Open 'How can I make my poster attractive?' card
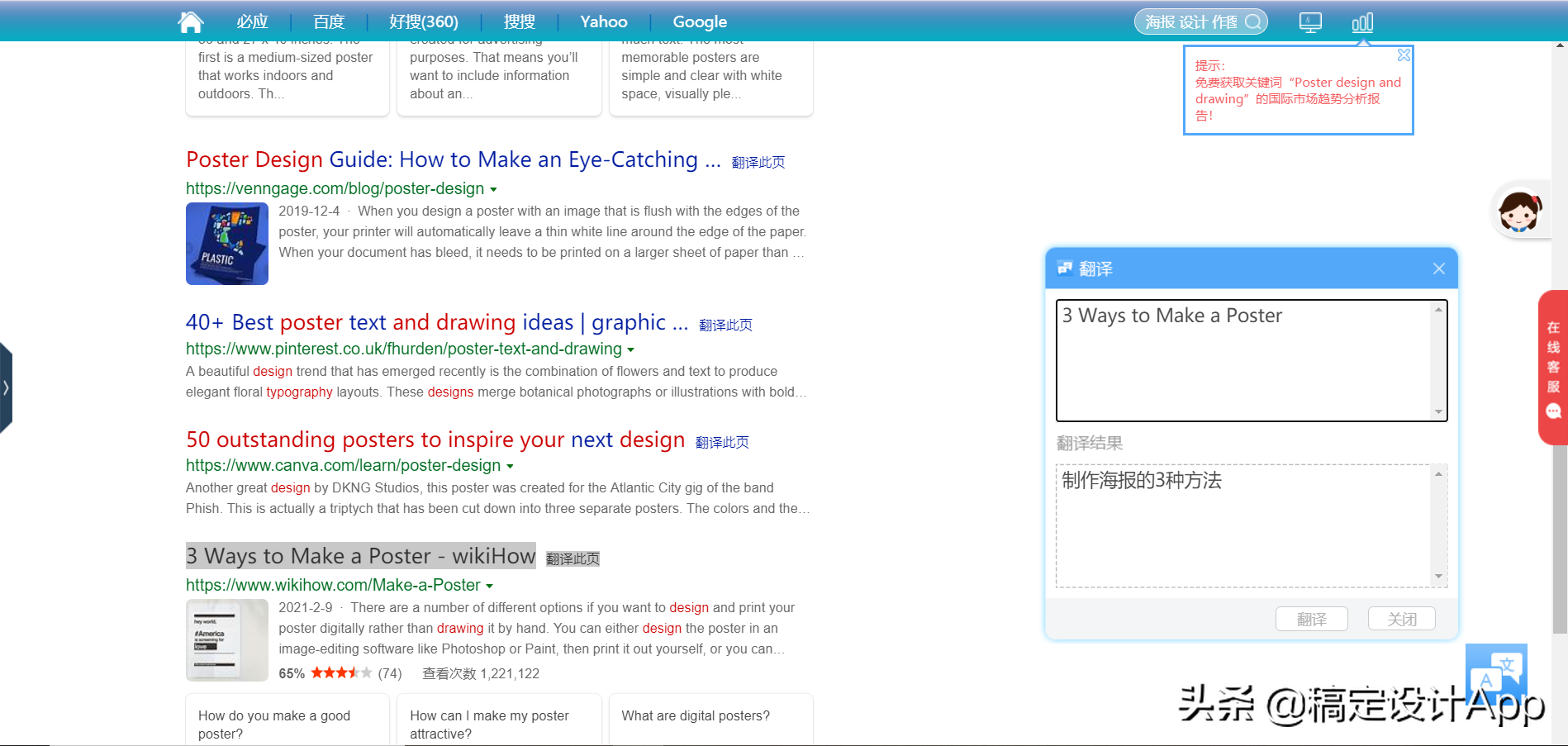The width and height of the screenshot is (1568, 746). tap(499, 721)
